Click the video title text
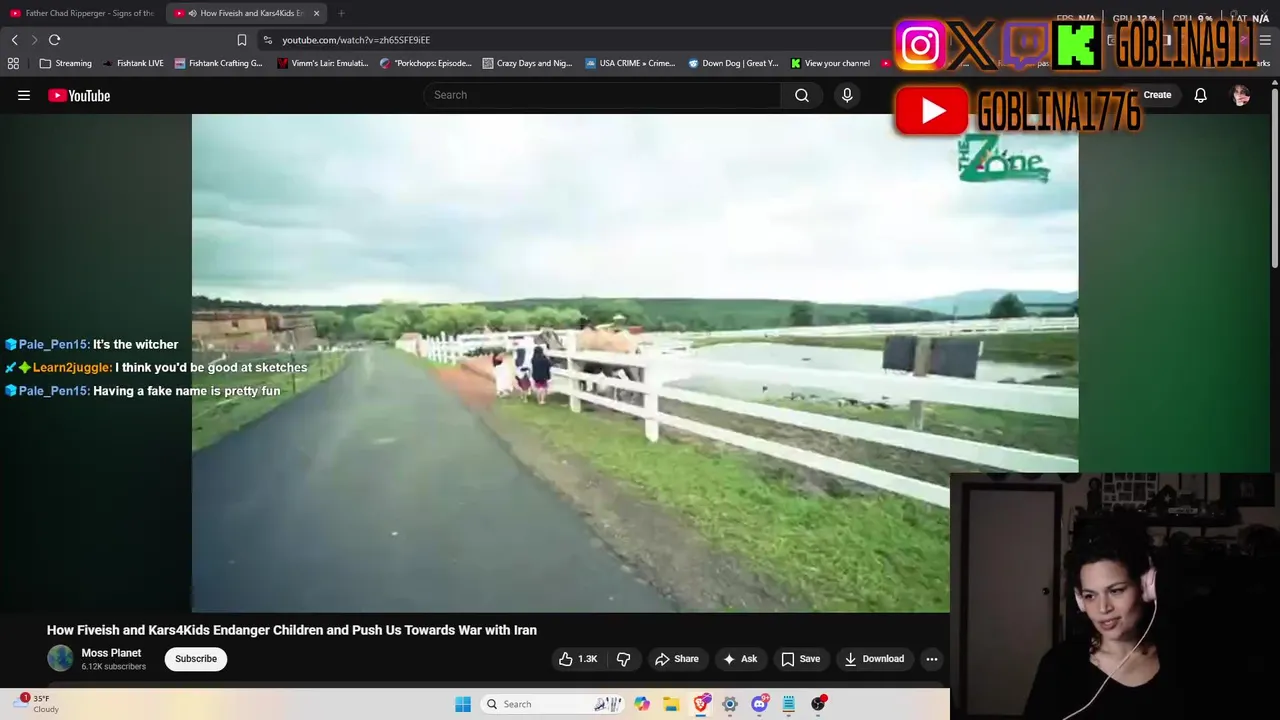This screenshot has width=1280, height=720. [x=292, y=630]
